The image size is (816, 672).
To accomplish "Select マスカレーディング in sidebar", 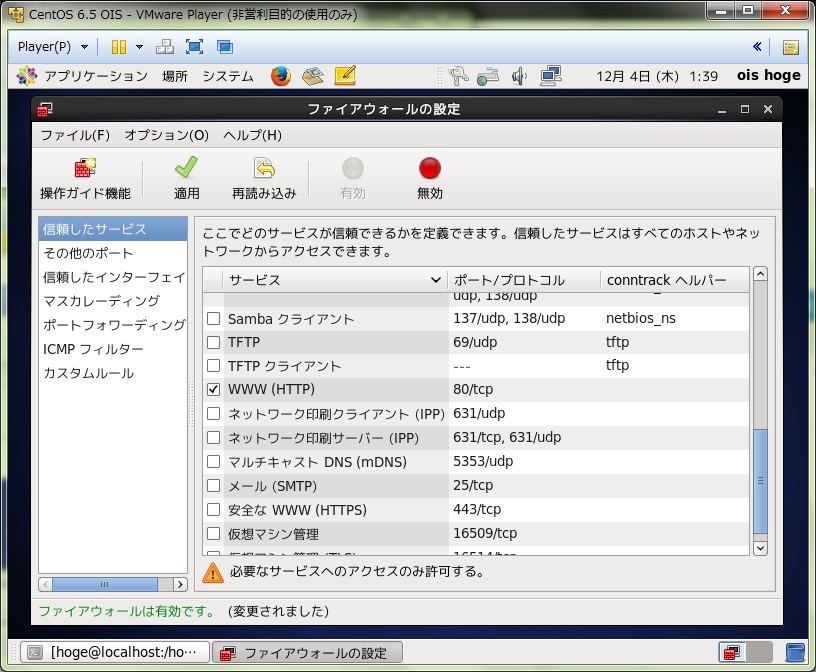I will [113, 301].
